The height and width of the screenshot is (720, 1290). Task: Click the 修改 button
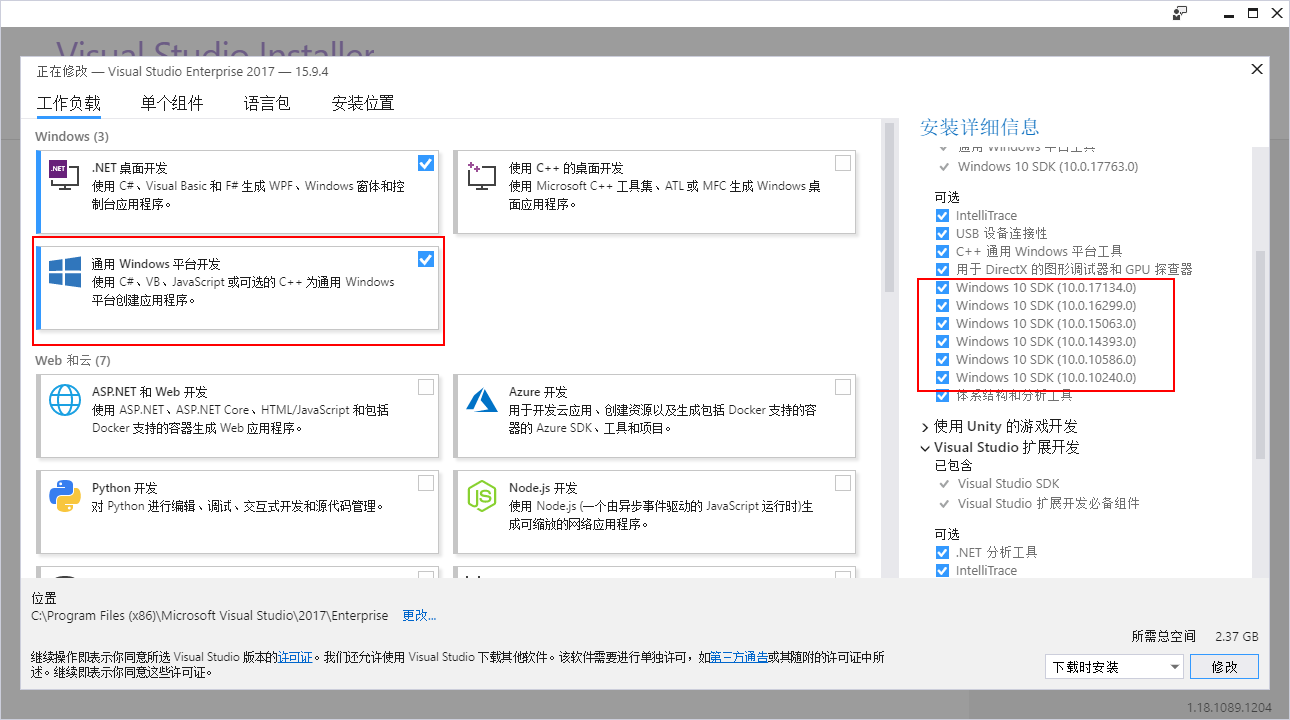click(x=1225, y=667)
